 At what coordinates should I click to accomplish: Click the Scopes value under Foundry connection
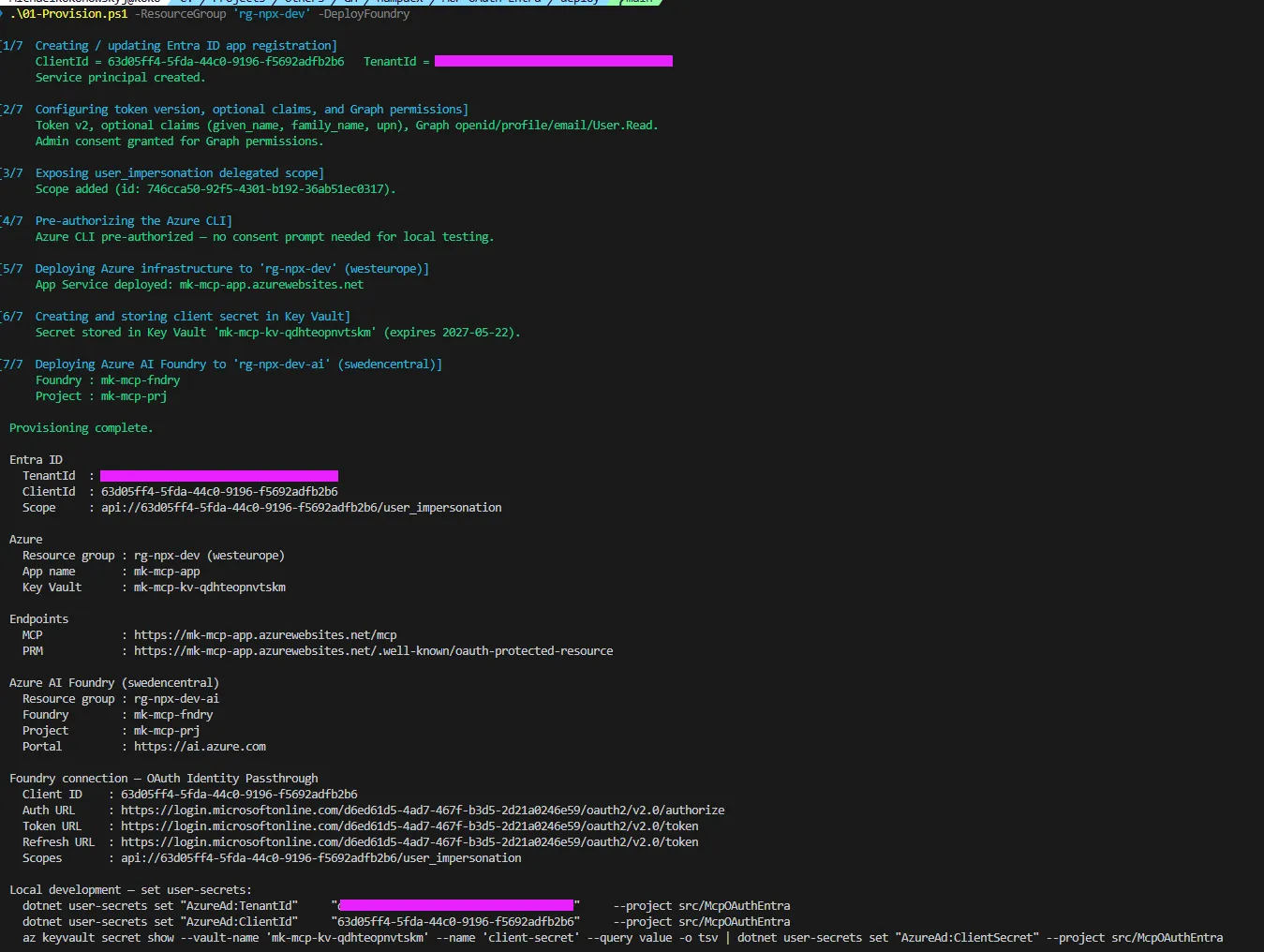[x=321, y=858]
